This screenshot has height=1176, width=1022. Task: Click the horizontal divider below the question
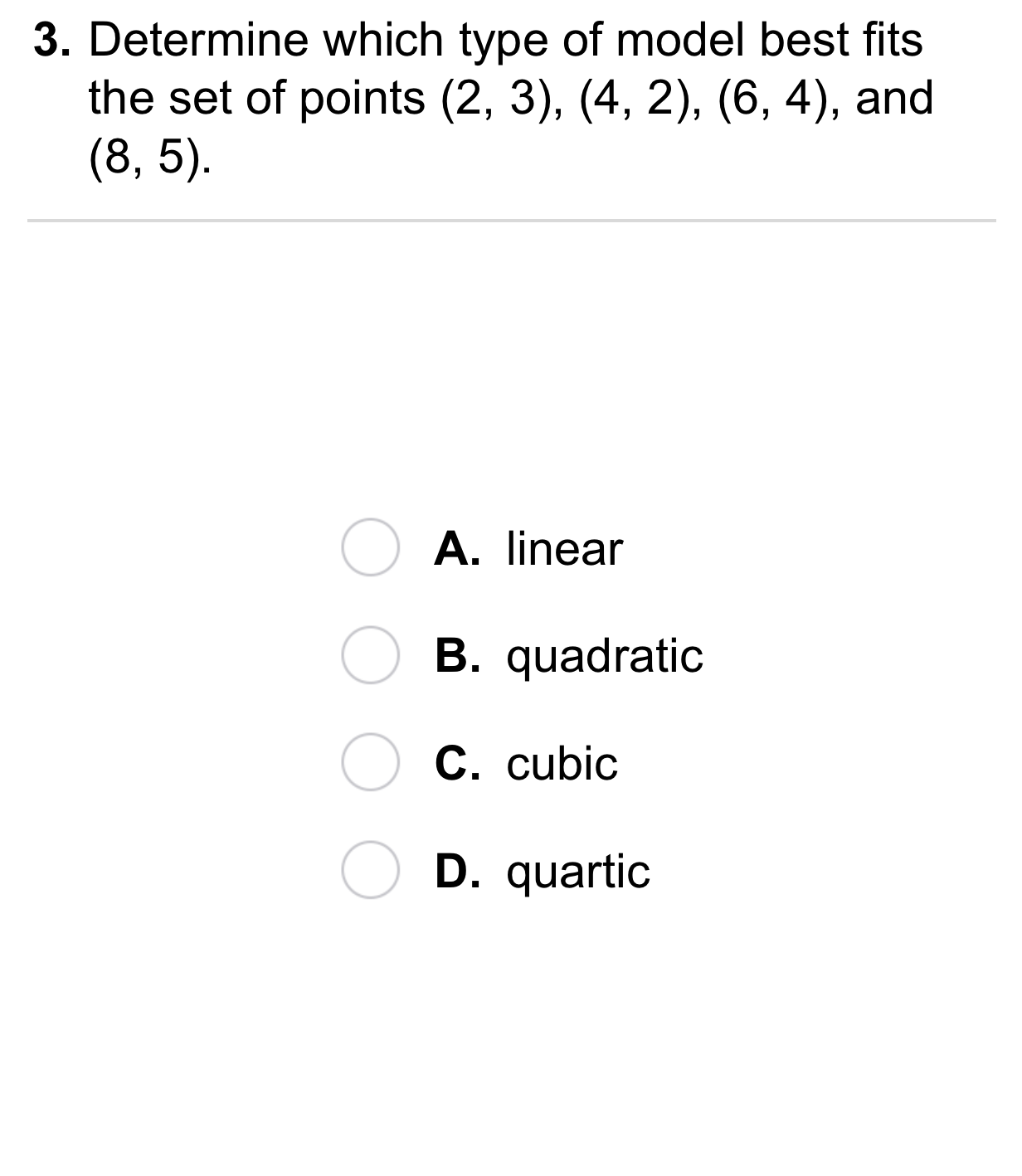[x=511, y=221]
